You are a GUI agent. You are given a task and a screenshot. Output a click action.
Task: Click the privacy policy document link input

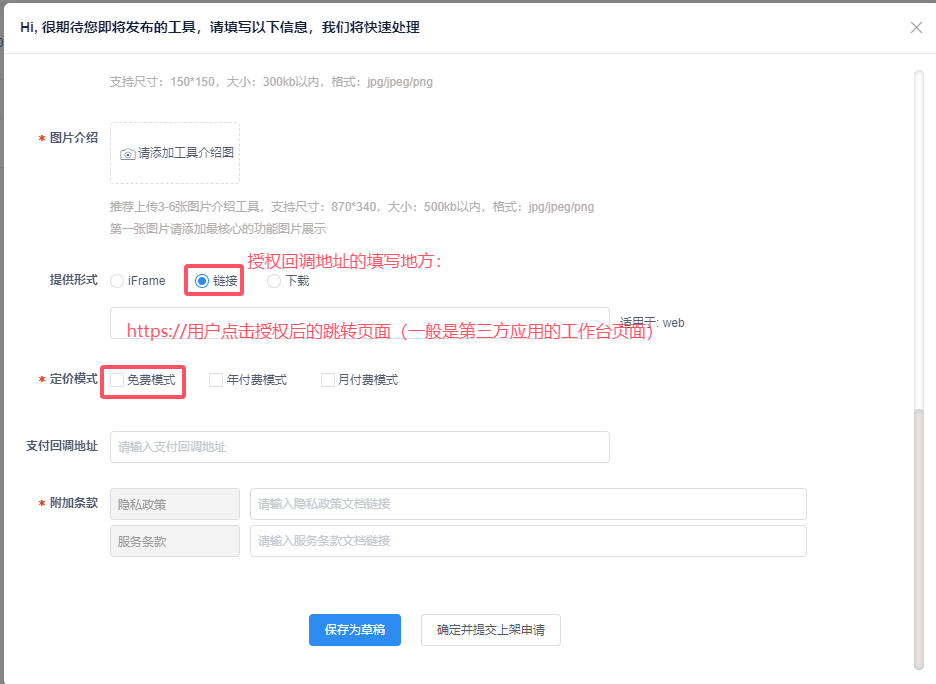coord(527,504)
